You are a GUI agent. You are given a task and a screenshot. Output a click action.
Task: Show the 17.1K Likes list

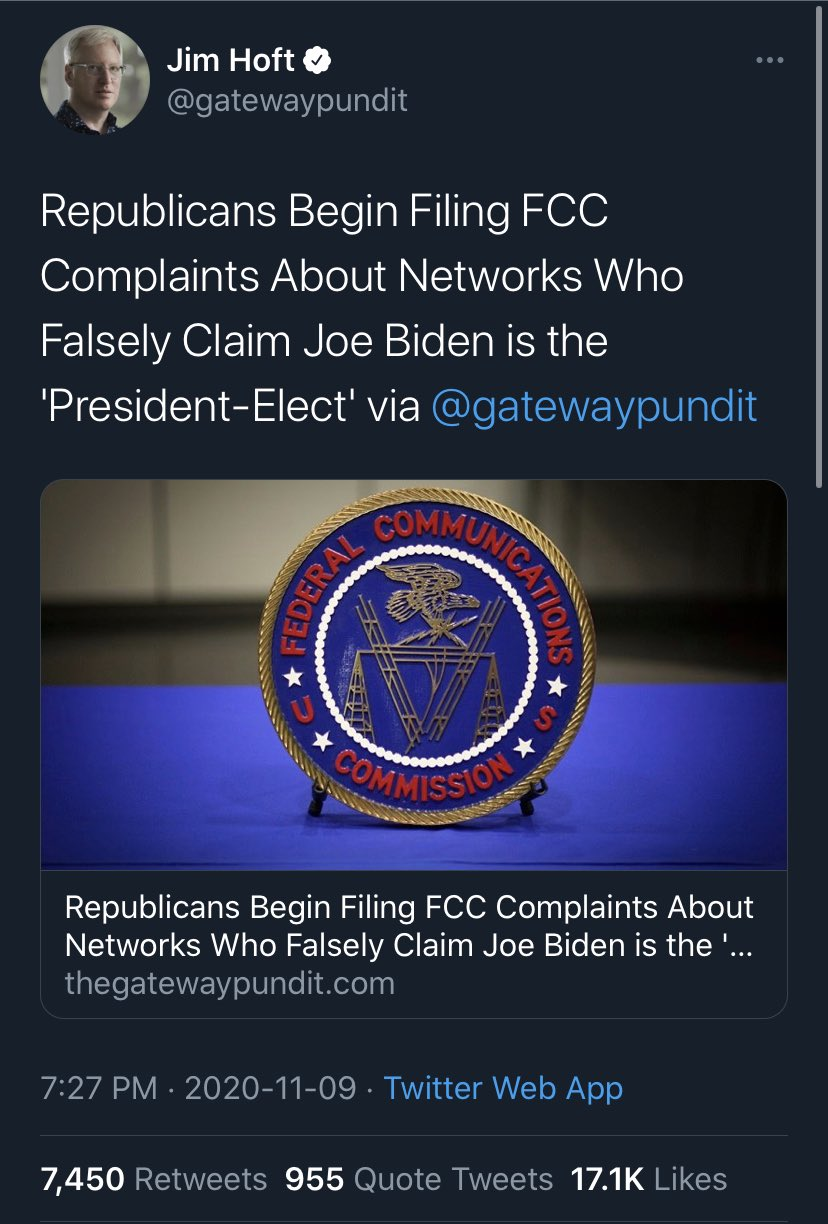pyautogui.click(x=648, y=1178)
